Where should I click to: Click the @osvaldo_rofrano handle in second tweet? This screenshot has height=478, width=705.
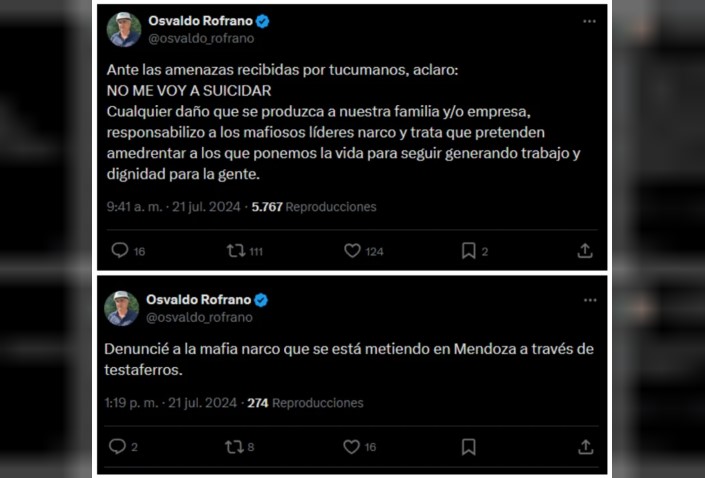tap(200, 317)
